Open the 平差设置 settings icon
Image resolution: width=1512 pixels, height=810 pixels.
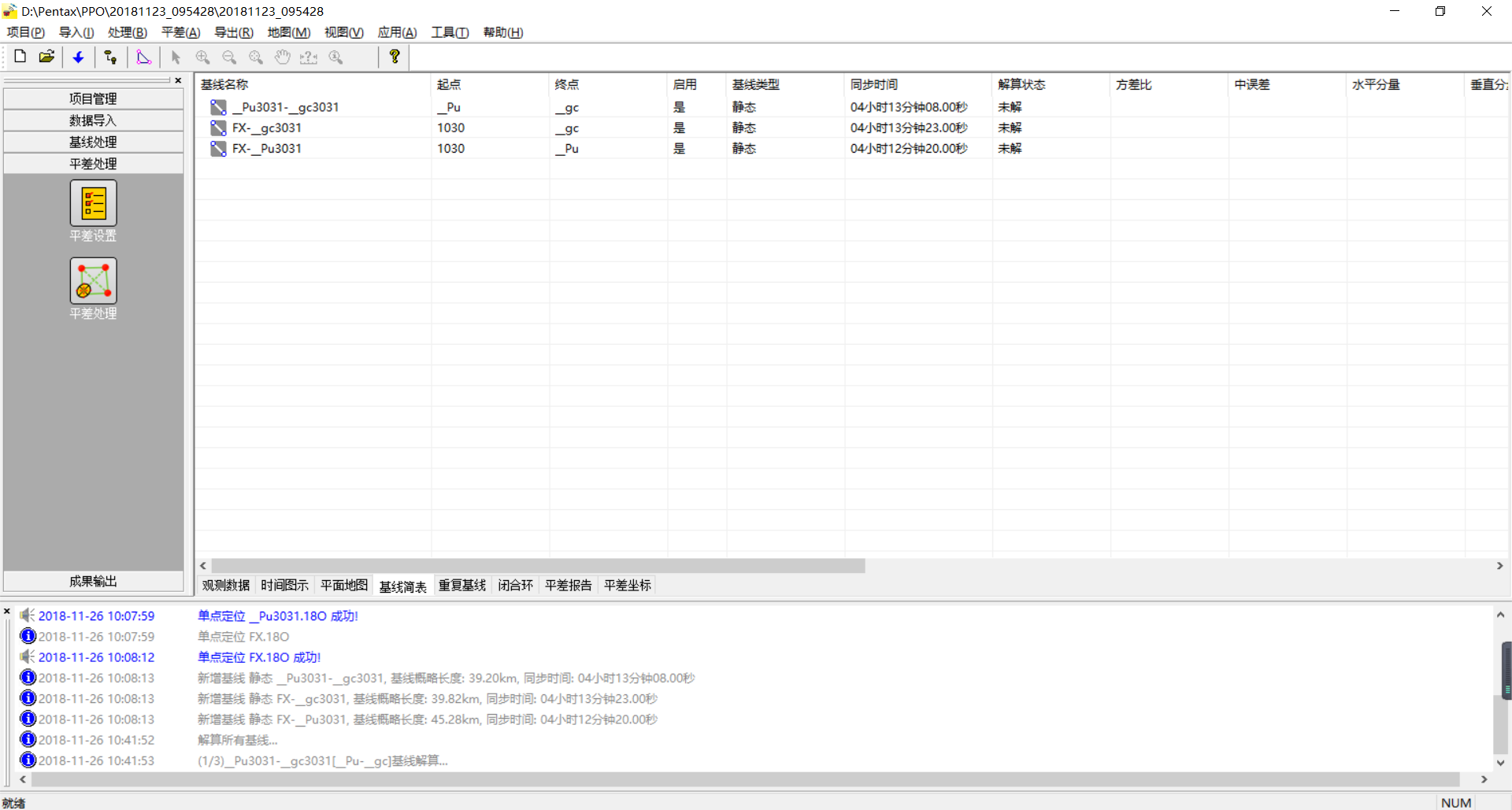(x=93, y=203)
